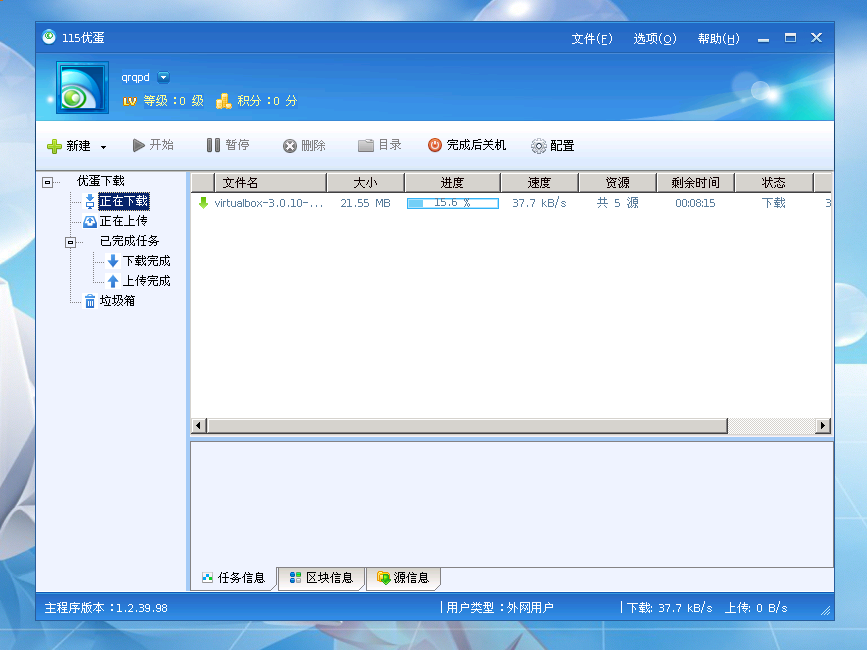Sort by 大小 column header
The image size is (867, 650).
pyautogui.click(x=365, y=182)
